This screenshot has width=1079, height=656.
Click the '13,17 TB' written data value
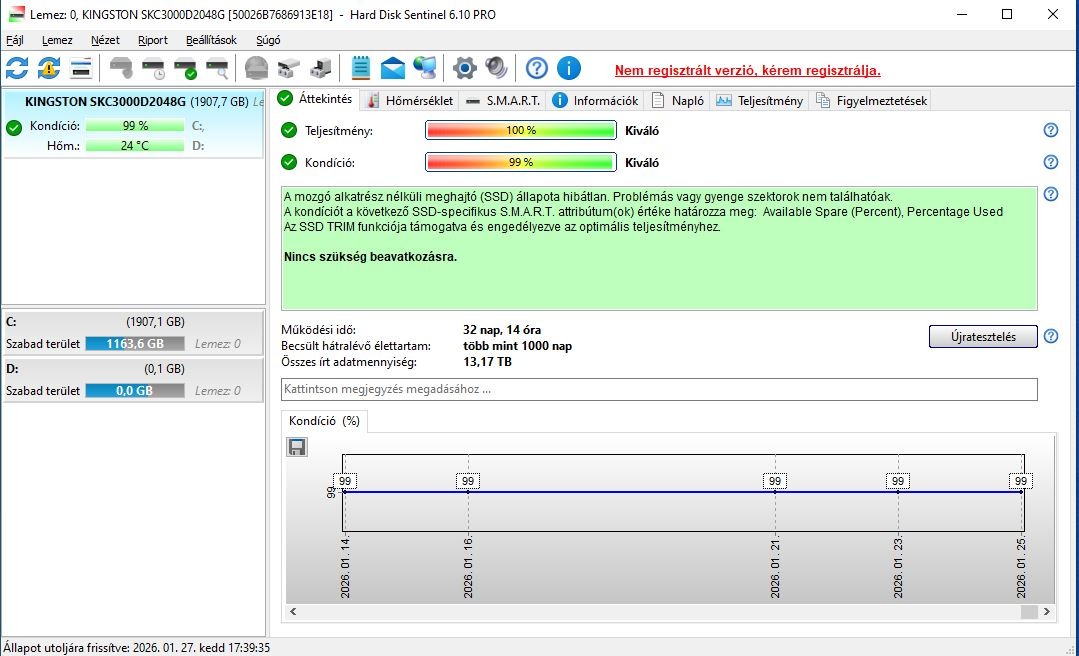click(x=487, y=361)
